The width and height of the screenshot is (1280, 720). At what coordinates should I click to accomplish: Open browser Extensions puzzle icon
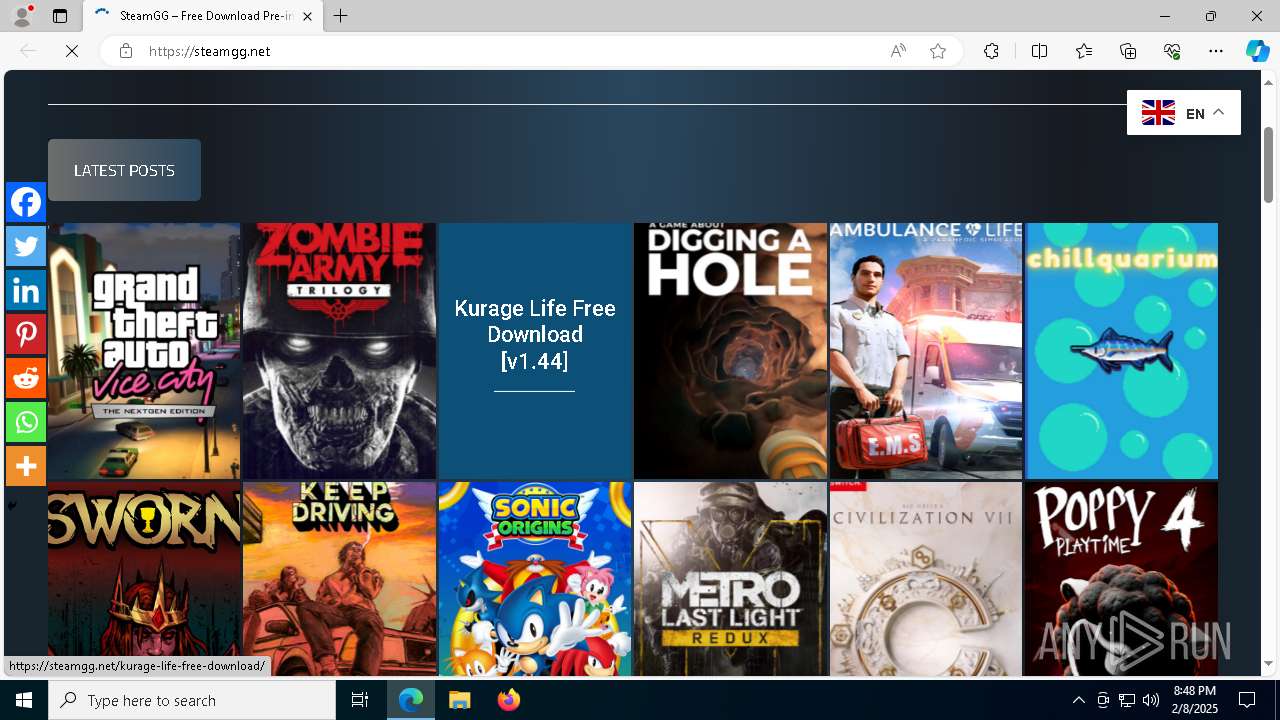pos(991,51)
